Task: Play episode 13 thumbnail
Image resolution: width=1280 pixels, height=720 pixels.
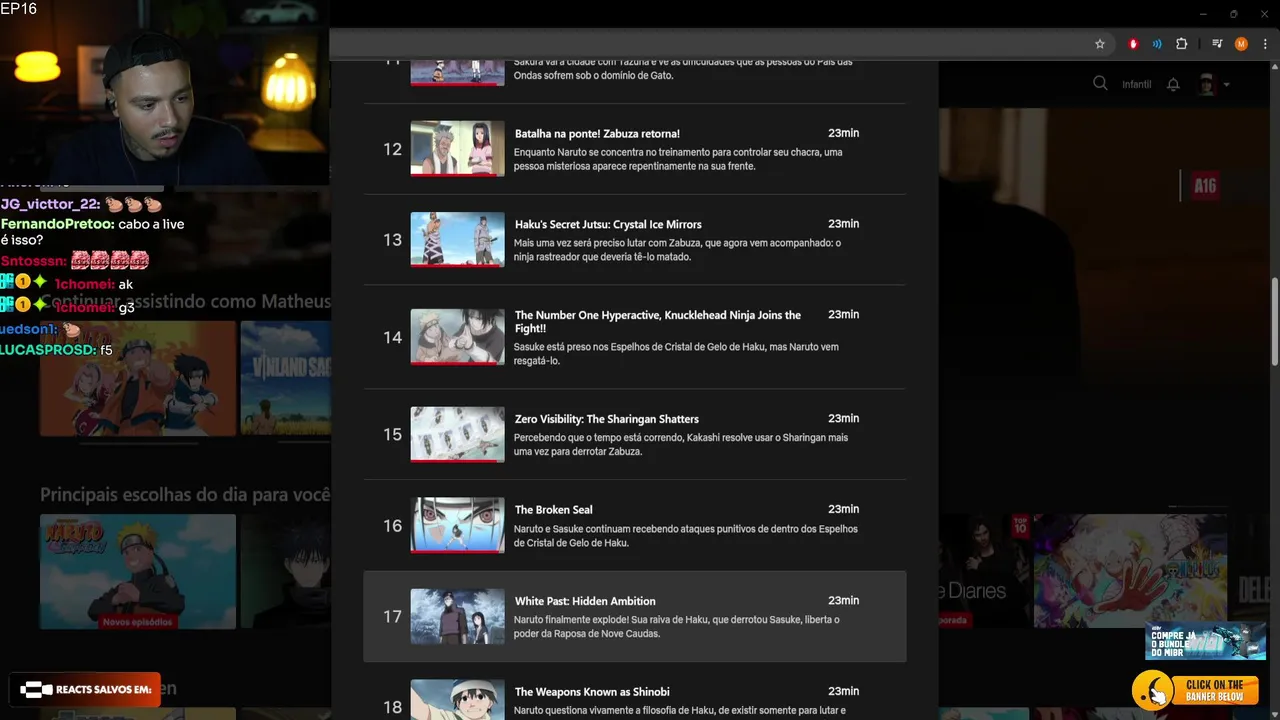Action: point(457,240)
